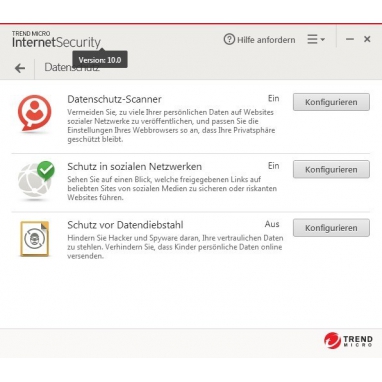382x382 pixels.
Task: Click the Aus status of Datendiebstahl protection
Action: [272, 224]
